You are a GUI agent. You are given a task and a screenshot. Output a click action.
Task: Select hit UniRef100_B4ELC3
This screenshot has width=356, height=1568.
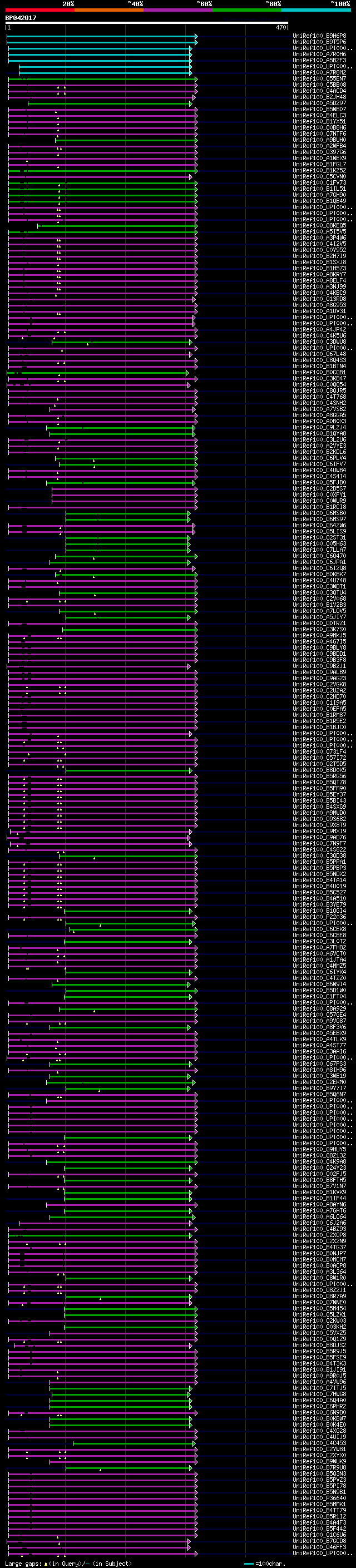click(319, 115)
